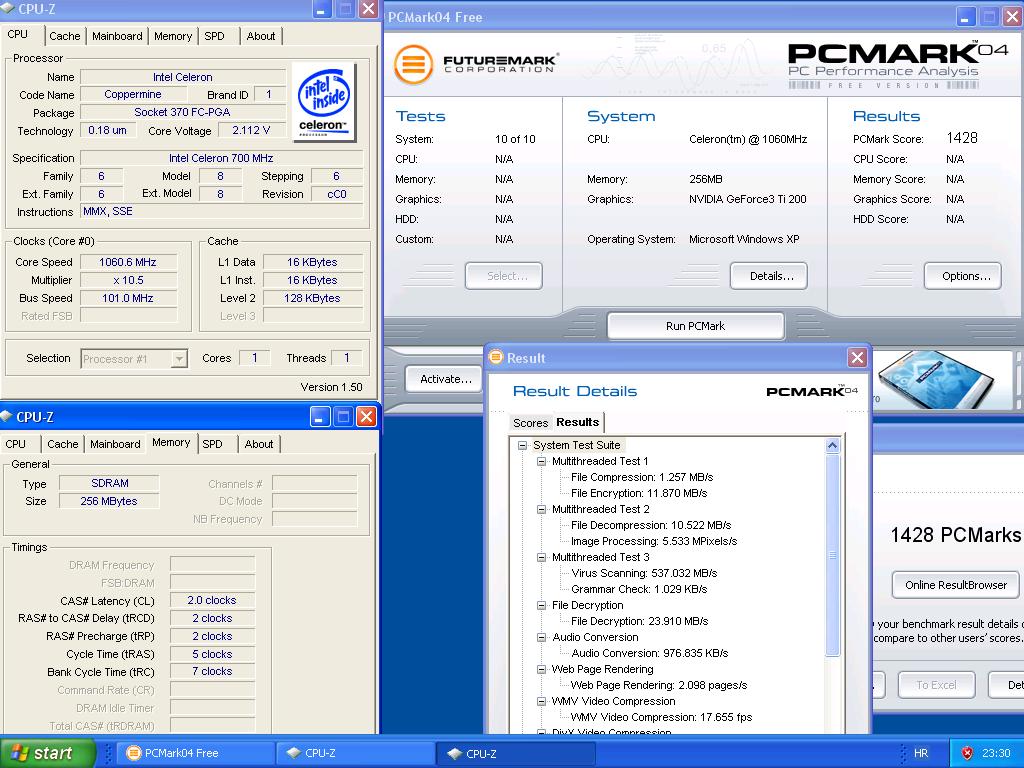Open Memory tab in top CPU-Z window
The height and width of the screenshot is (768, 1024).
(173, 36)
